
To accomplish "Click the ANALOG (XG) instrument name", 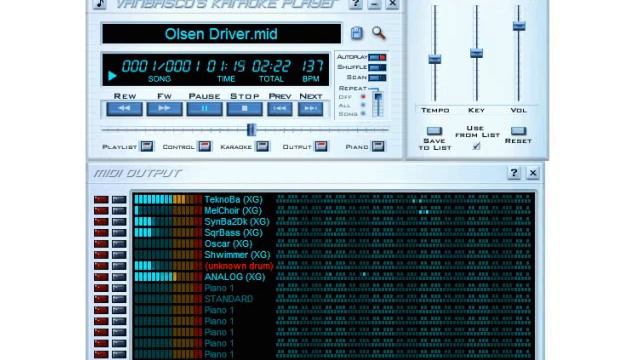I will [235, 277].
